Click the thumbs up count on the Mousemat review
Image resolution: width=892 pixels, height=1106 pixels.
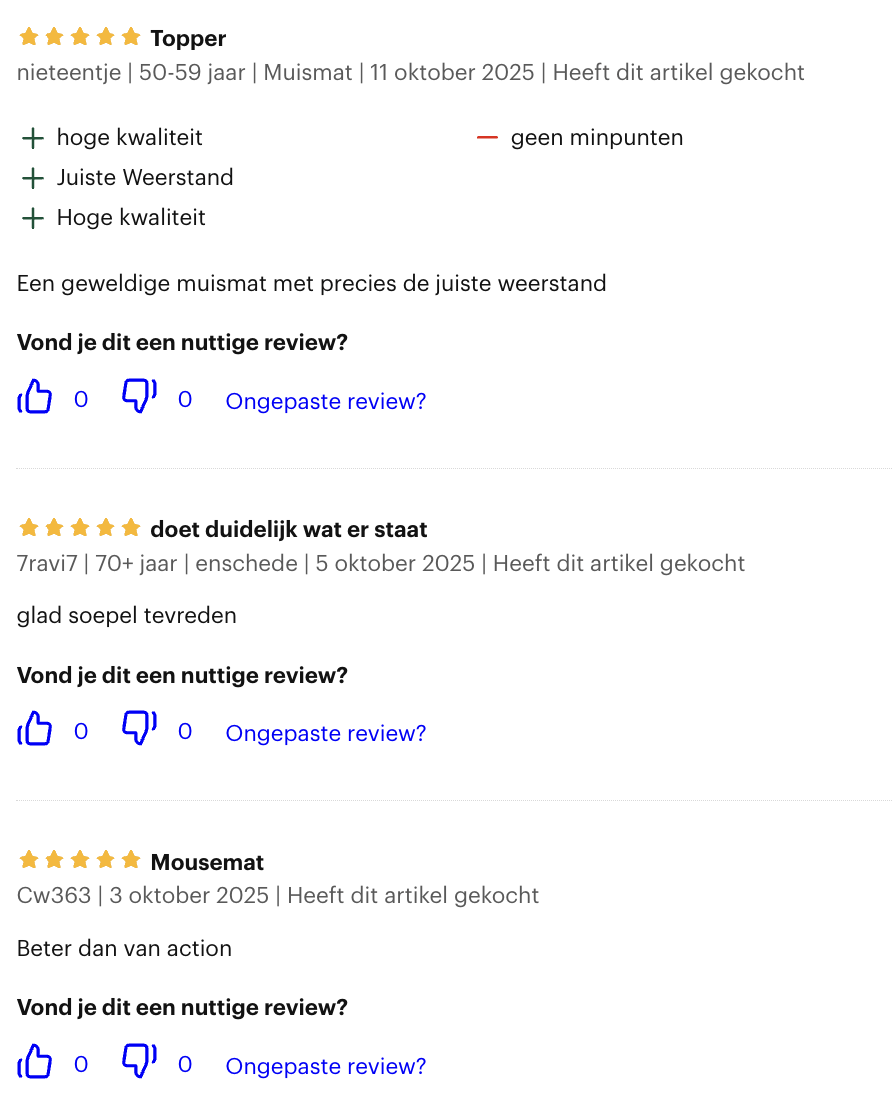coord(81,1064)
